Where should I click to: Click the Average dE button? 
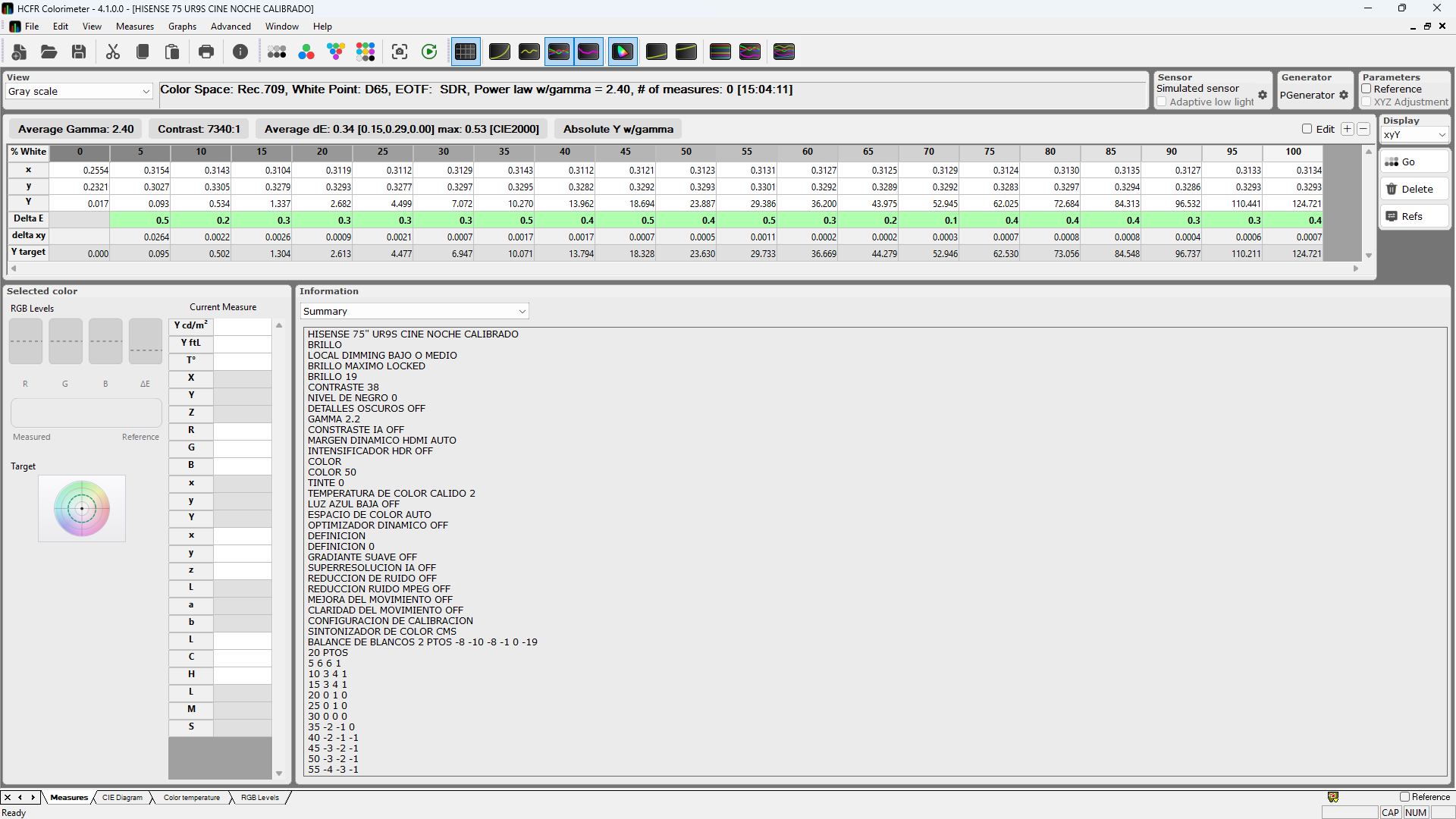[x=402, y=129]
